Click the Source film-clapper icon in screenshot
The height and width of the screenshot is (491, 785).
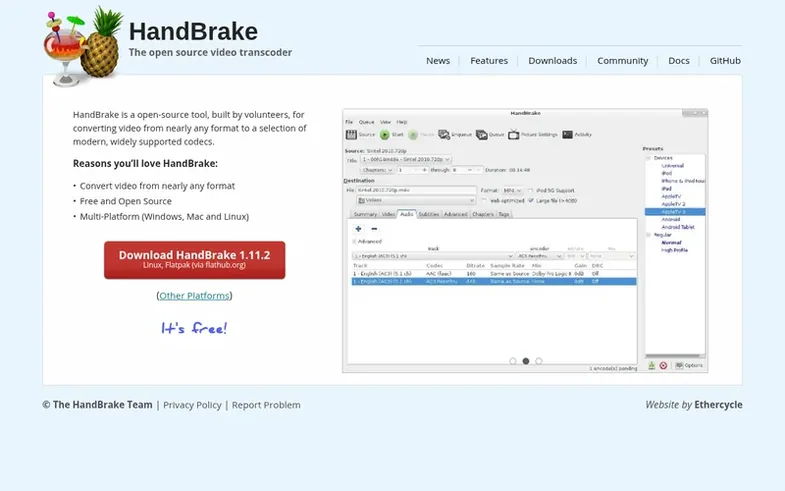[x=351, y=135]
